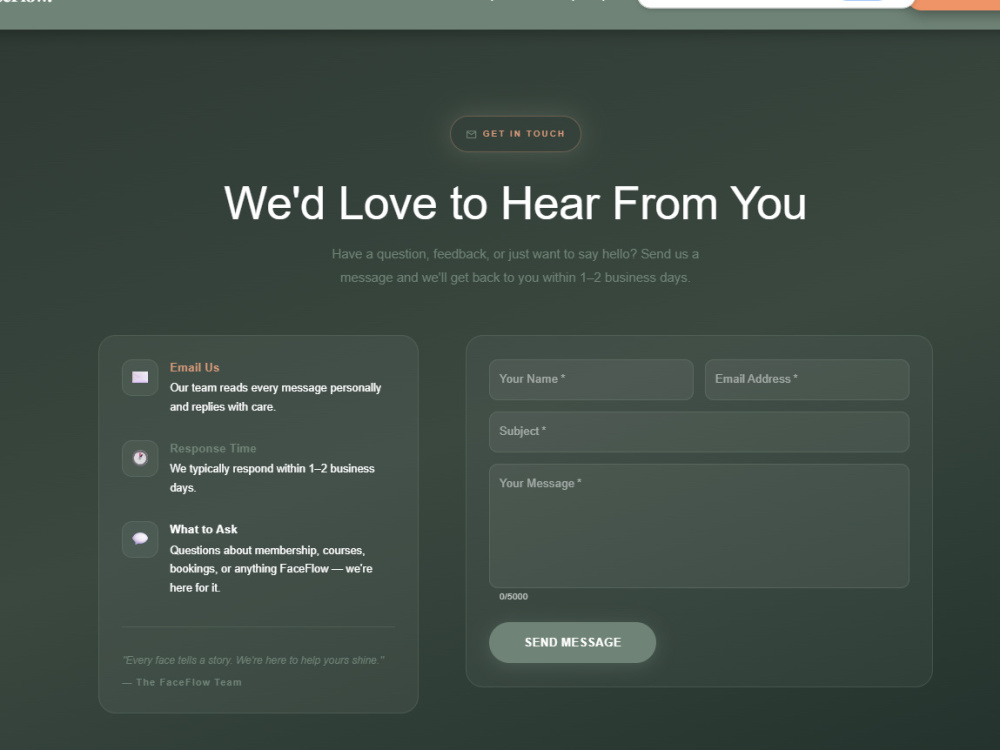Click the 0/5000 character counter

513,596
